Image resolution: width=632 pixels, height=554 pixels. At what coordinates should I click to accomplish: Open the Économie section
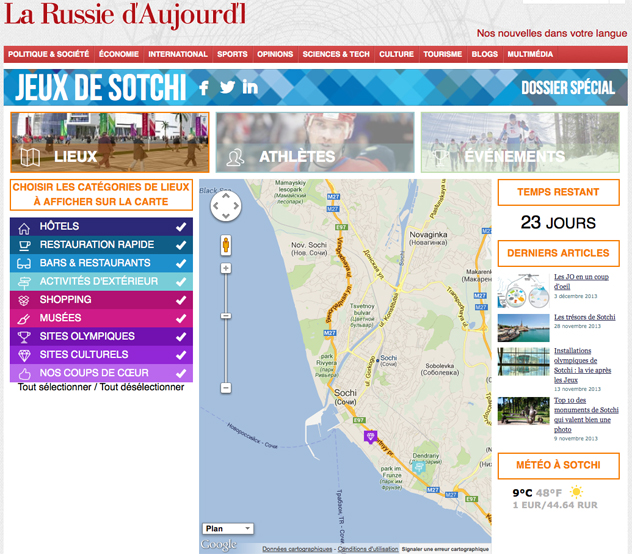tap(119, 54)
